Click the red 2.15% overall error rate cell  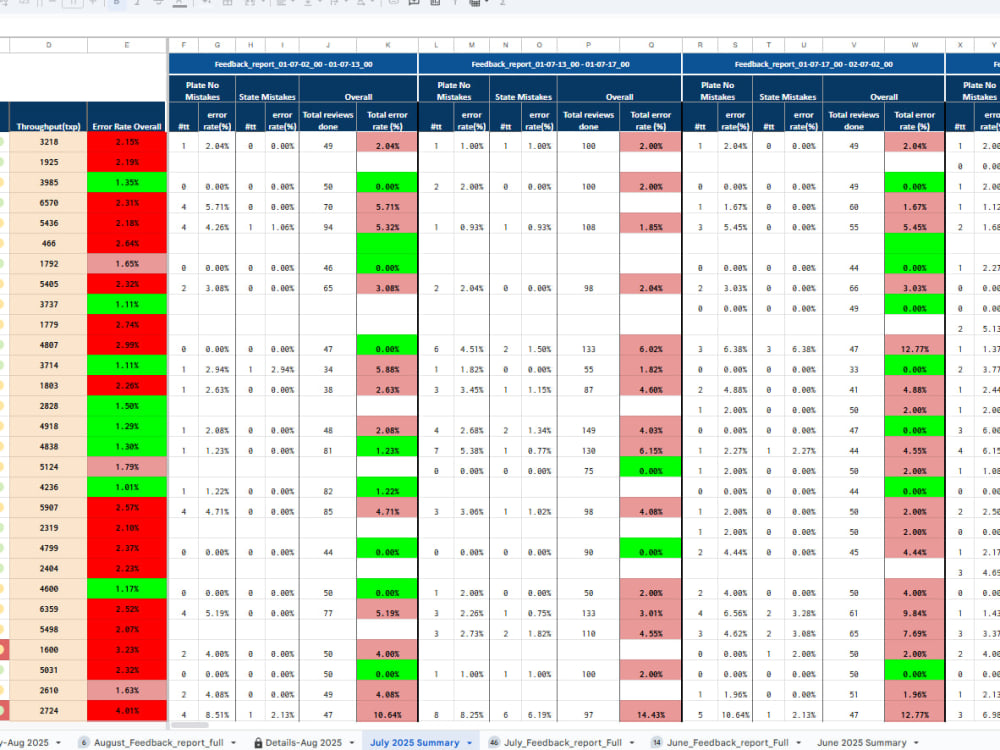click(x=127, y=142)
